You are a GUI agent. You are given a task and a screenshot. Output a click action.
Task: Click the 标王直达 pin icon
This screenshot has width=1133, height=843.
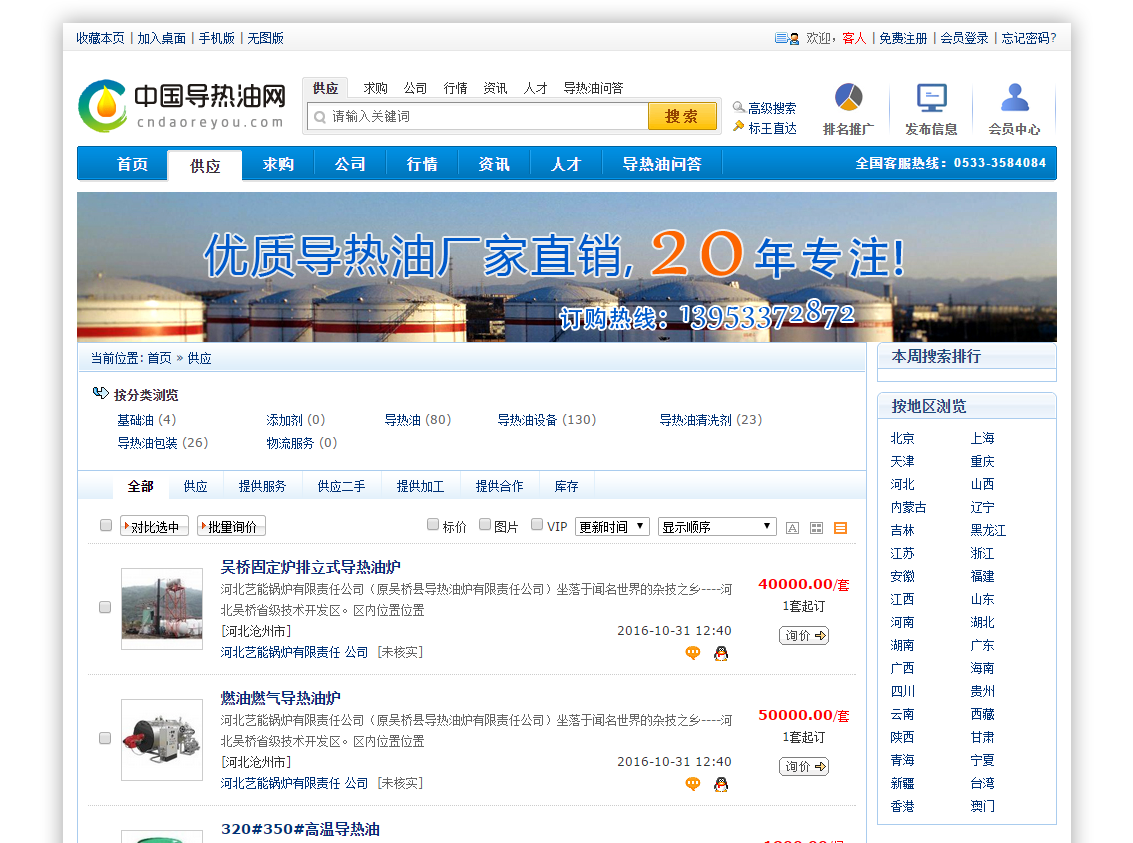pos(738,127)
